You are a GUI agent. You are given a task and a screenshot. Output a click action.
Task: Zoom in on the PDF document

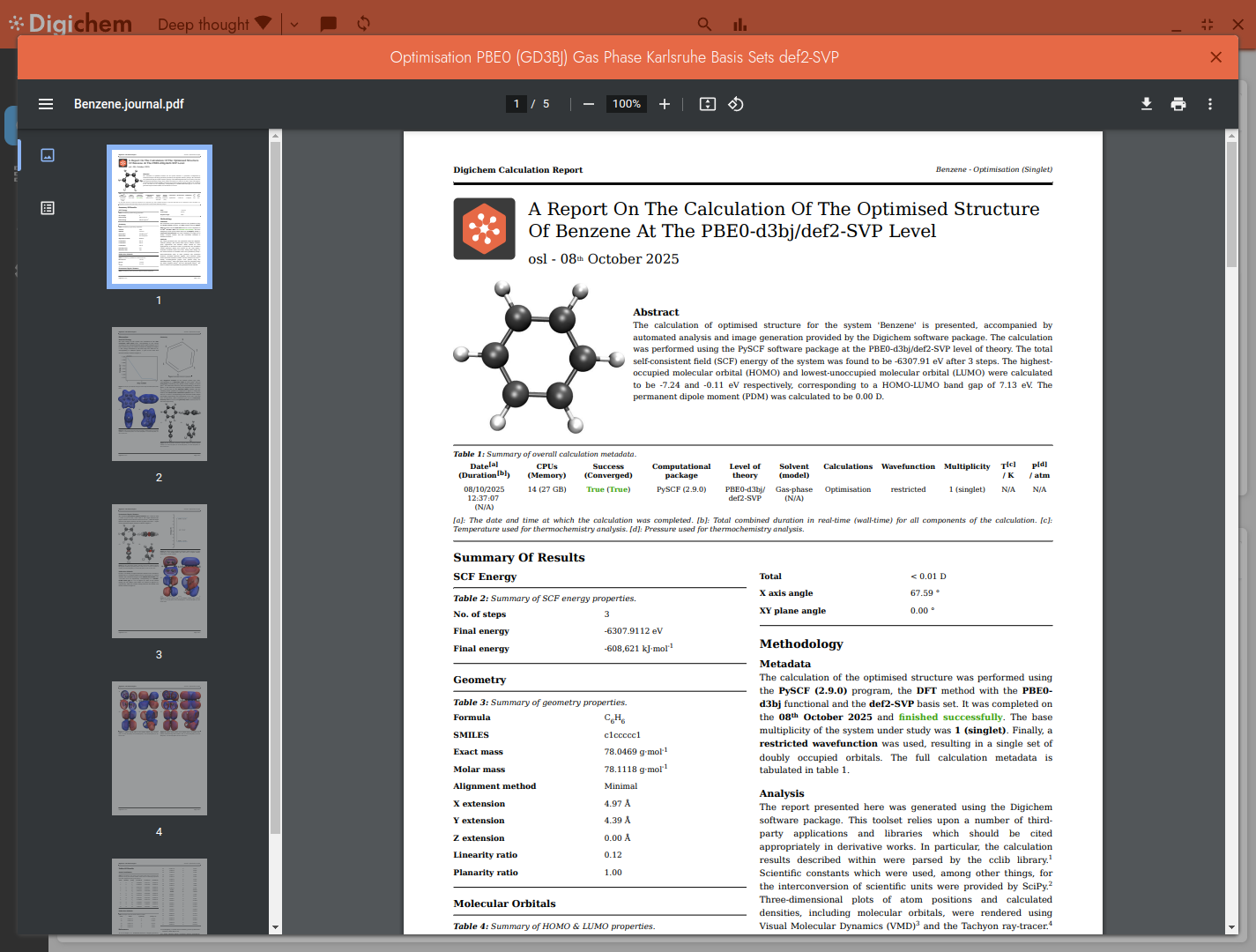pos(665,103)
